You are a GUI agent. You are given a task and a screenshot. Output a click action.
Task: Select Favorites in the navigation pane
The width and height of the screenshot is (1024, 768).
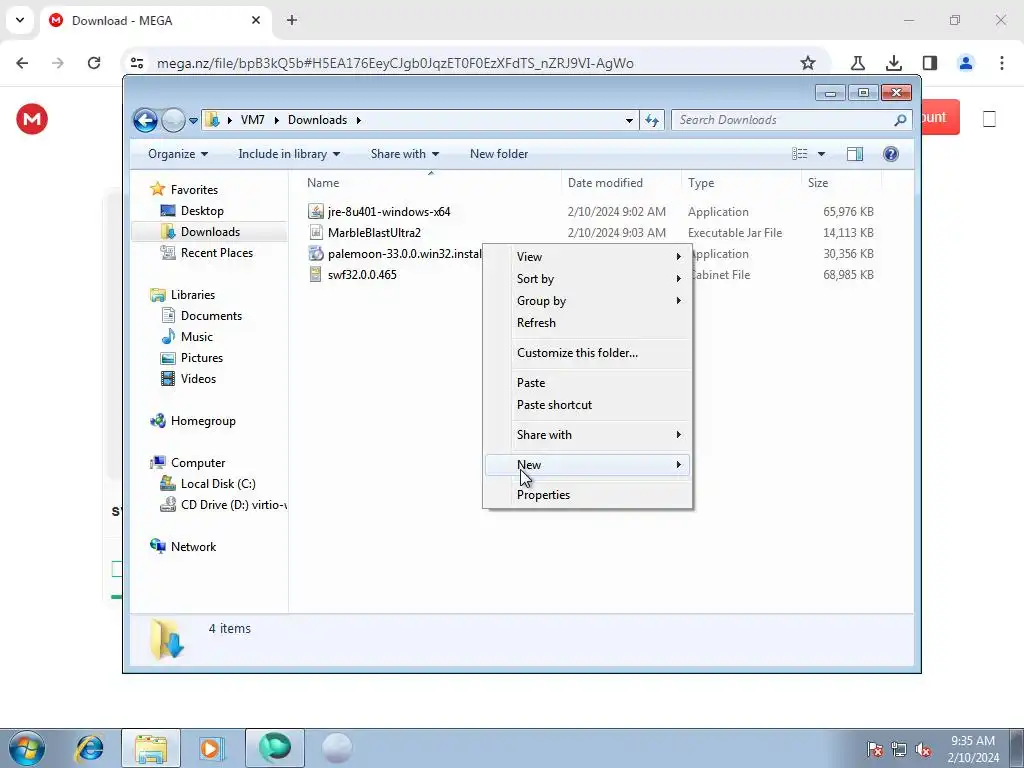[194, 190]
